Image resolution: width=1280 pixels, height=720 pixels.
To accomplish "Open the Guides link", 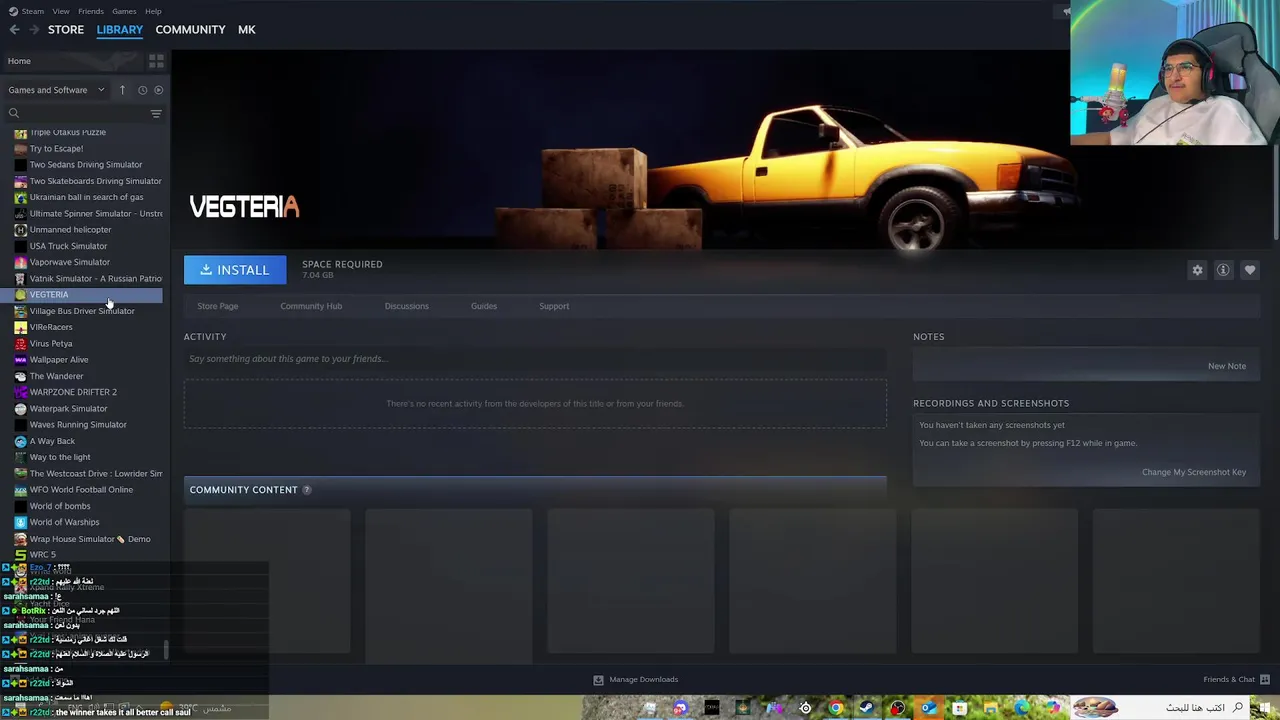I will point(484,306).
